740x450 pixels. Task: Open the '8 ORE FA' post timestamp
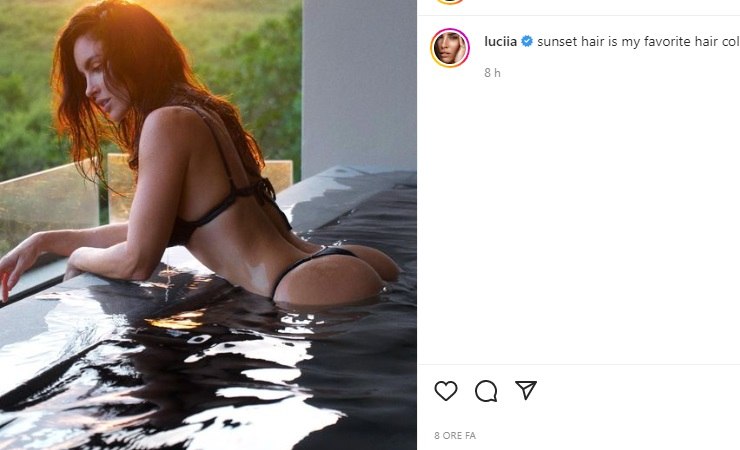(x=455, y=435)
